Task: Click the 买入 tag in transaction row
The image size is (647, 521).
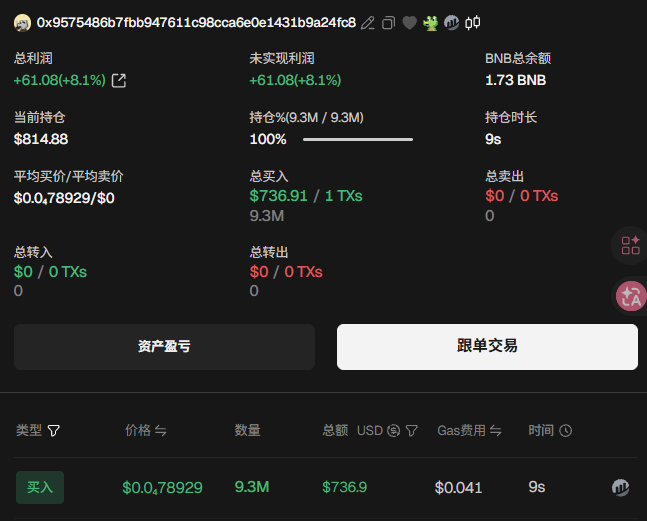Action: click(x=40, y=487)
